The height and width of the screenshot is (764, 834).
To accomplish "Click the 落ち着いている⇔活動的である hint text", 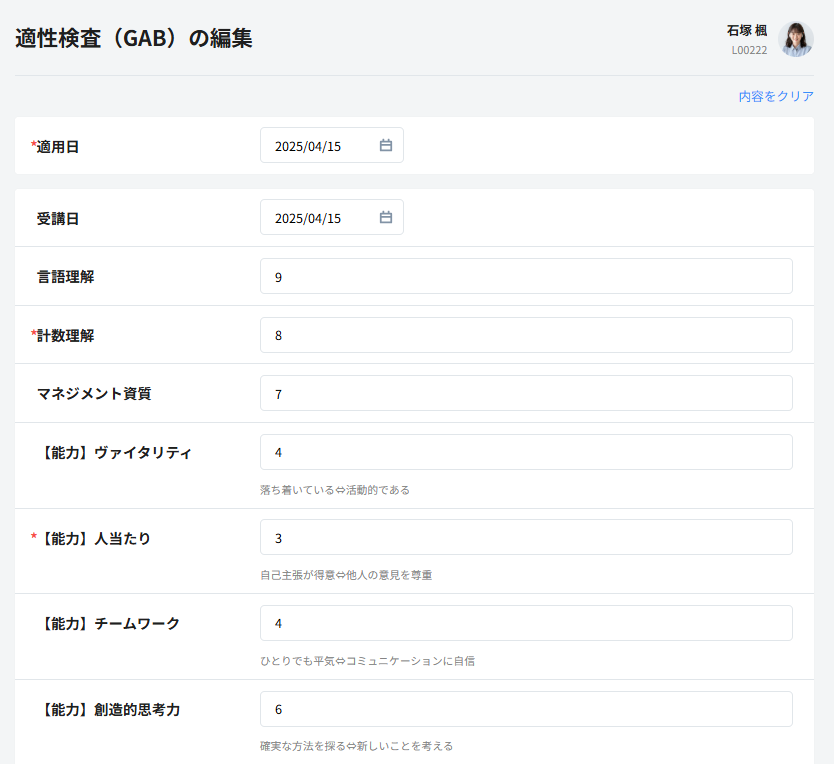I will pos(335,490).
